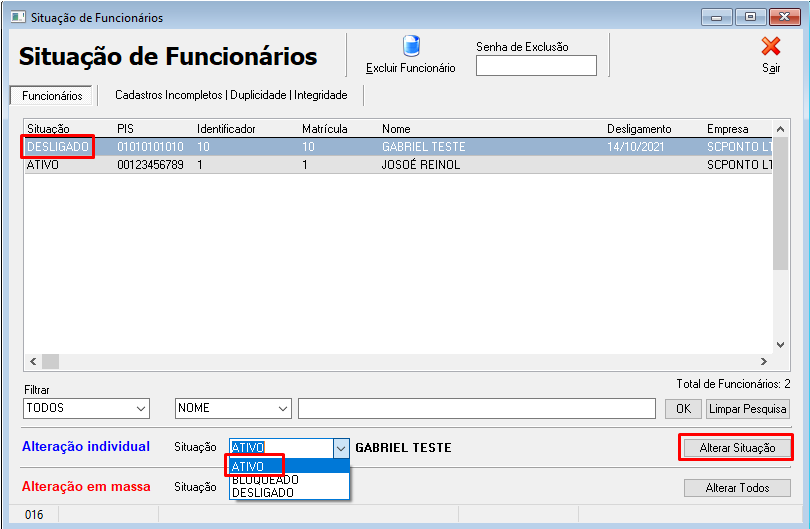Click the Excluir Funcionário database icon
Image resolution: width=810 pixels, height=529 pixels.
[x=410, y=47]
